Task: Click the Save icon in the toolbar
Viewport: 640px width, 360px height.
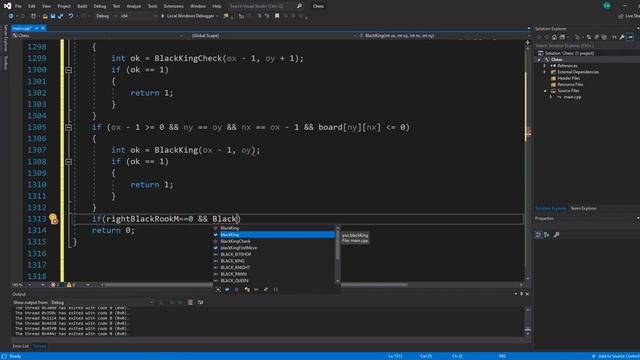Action: click(x=53, y=16)
